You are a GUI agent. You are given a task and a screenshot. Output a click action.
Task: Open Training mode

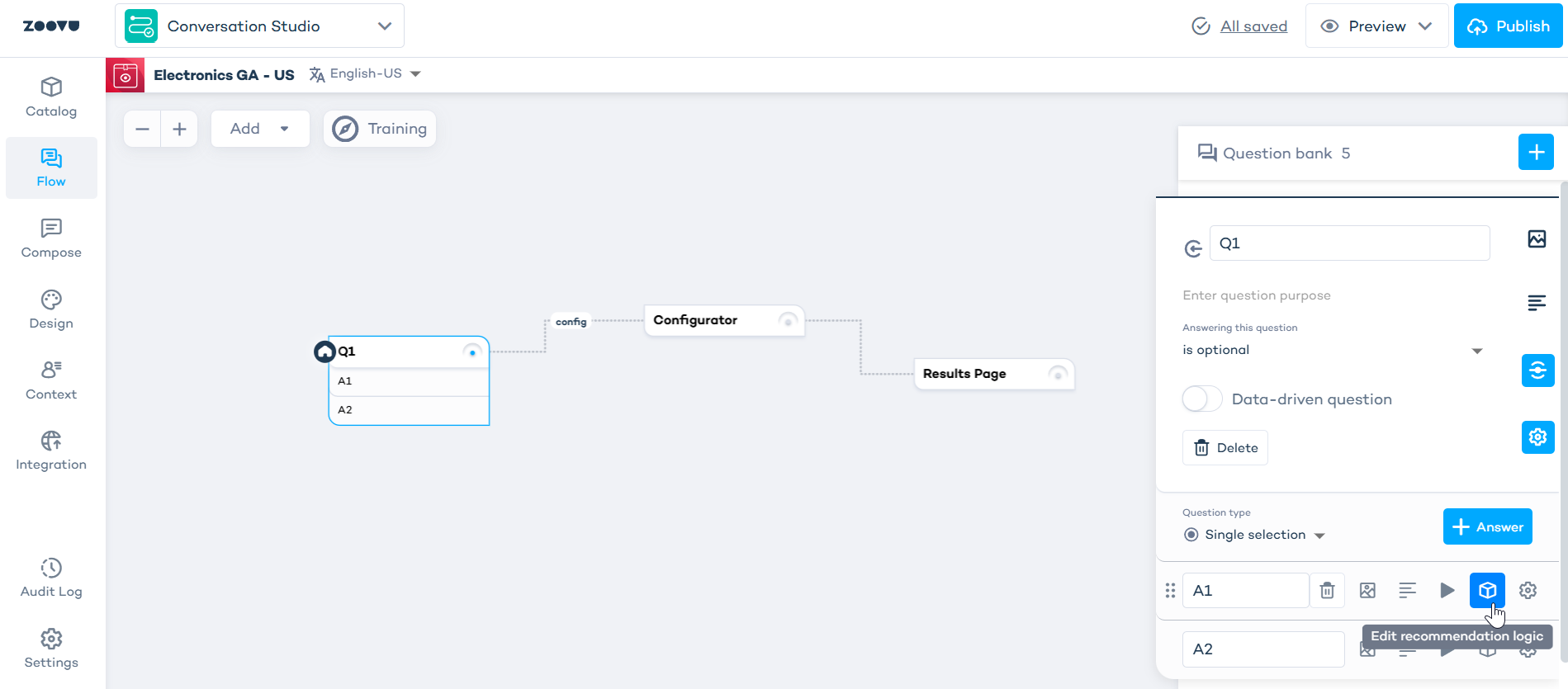(x=380, y=129)
